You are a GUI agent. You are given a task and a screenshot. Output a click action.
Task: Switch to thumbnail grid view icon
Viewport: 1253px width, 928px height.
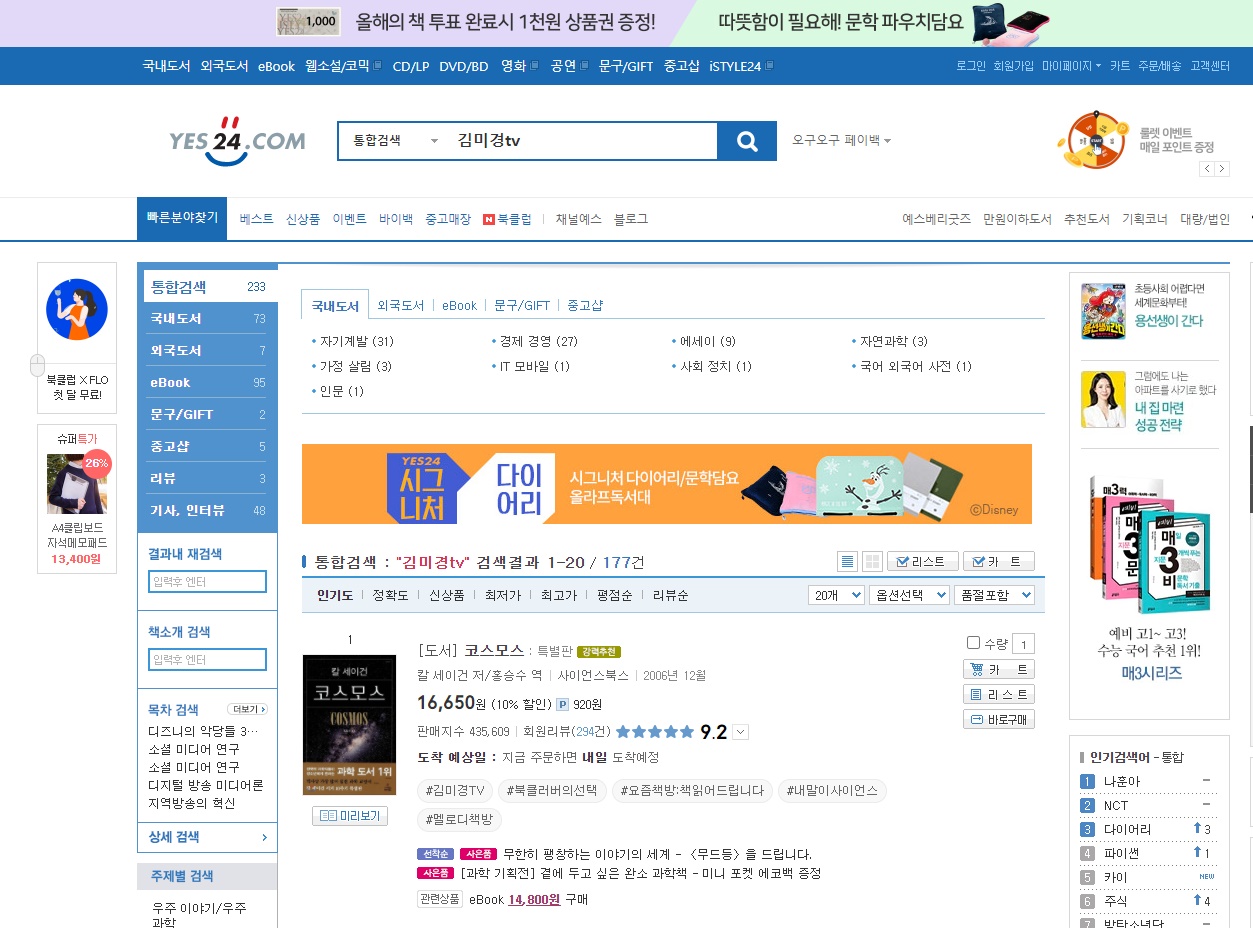point(872,561)
